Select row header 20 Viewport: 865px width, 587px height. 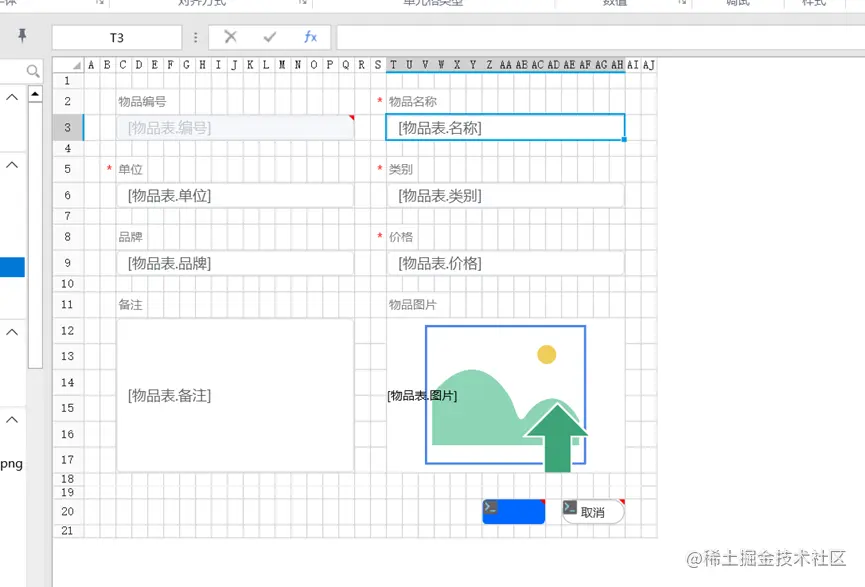(x=67, y=511)
